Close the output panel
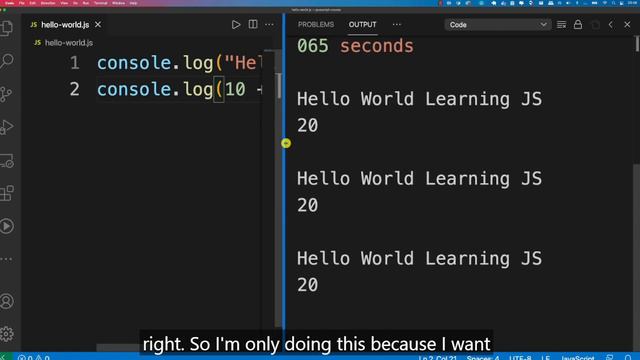This screenshot has height=360, width=640. click(627, 24)
